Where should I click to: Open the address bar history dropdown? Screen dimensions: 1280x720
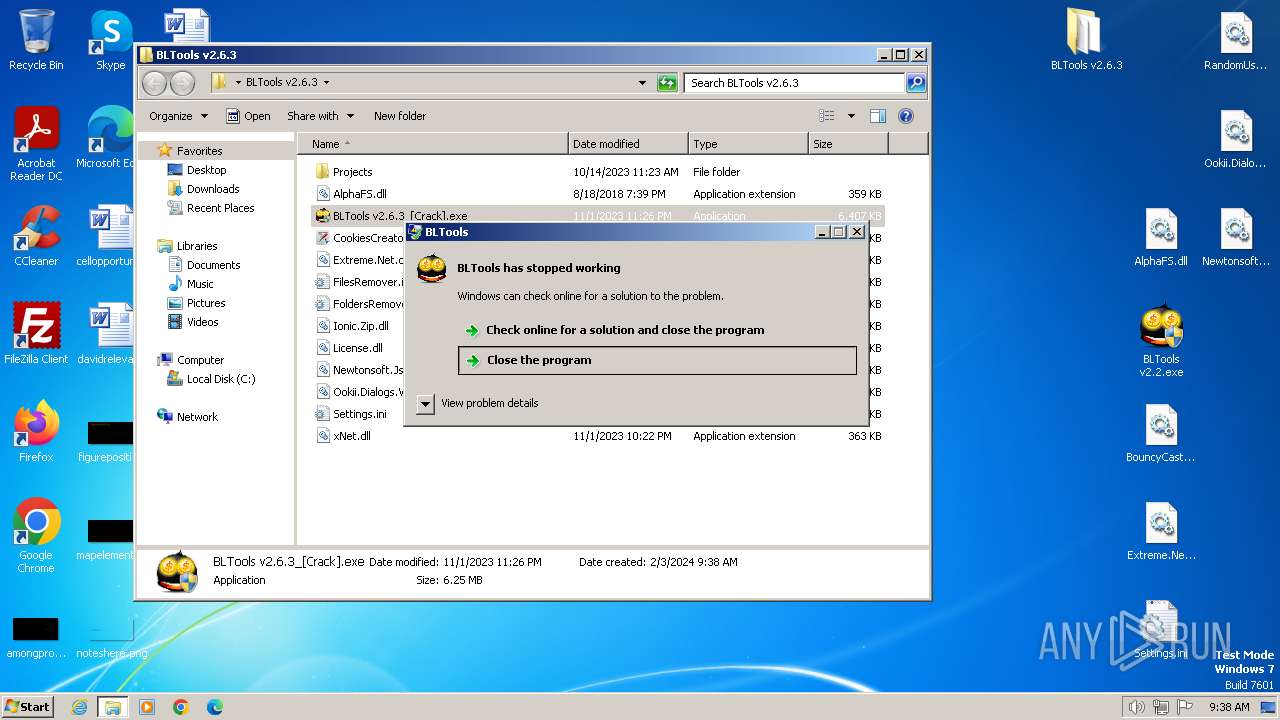(642, 83)
